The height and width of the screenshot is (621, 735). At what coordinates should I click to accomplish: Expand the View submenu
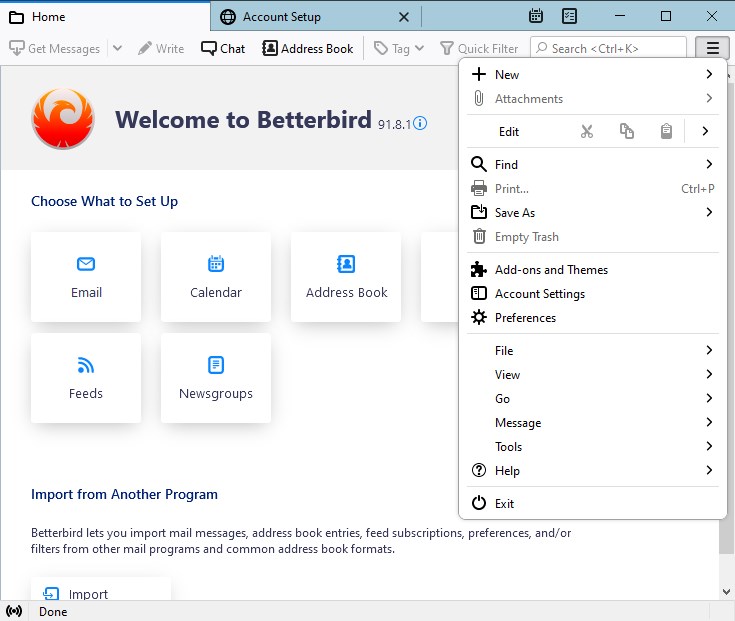pyautogui.click(x=592, y=374)
